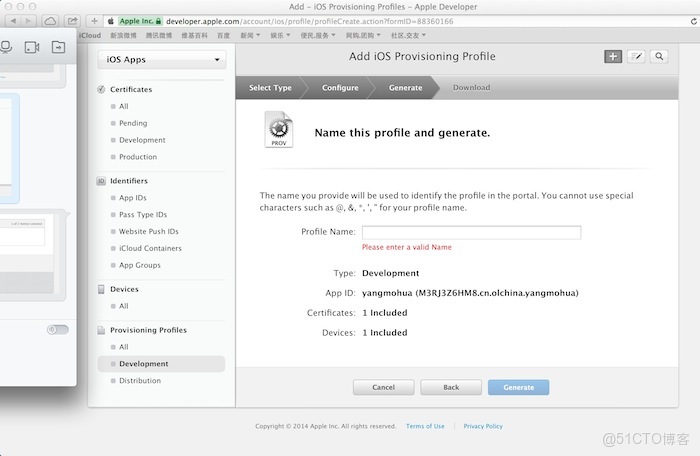Image resolution: width=700 pixels, height=456 pixels.
Task: Show All under Provisioning Profiles
Action: click(124, 347)
